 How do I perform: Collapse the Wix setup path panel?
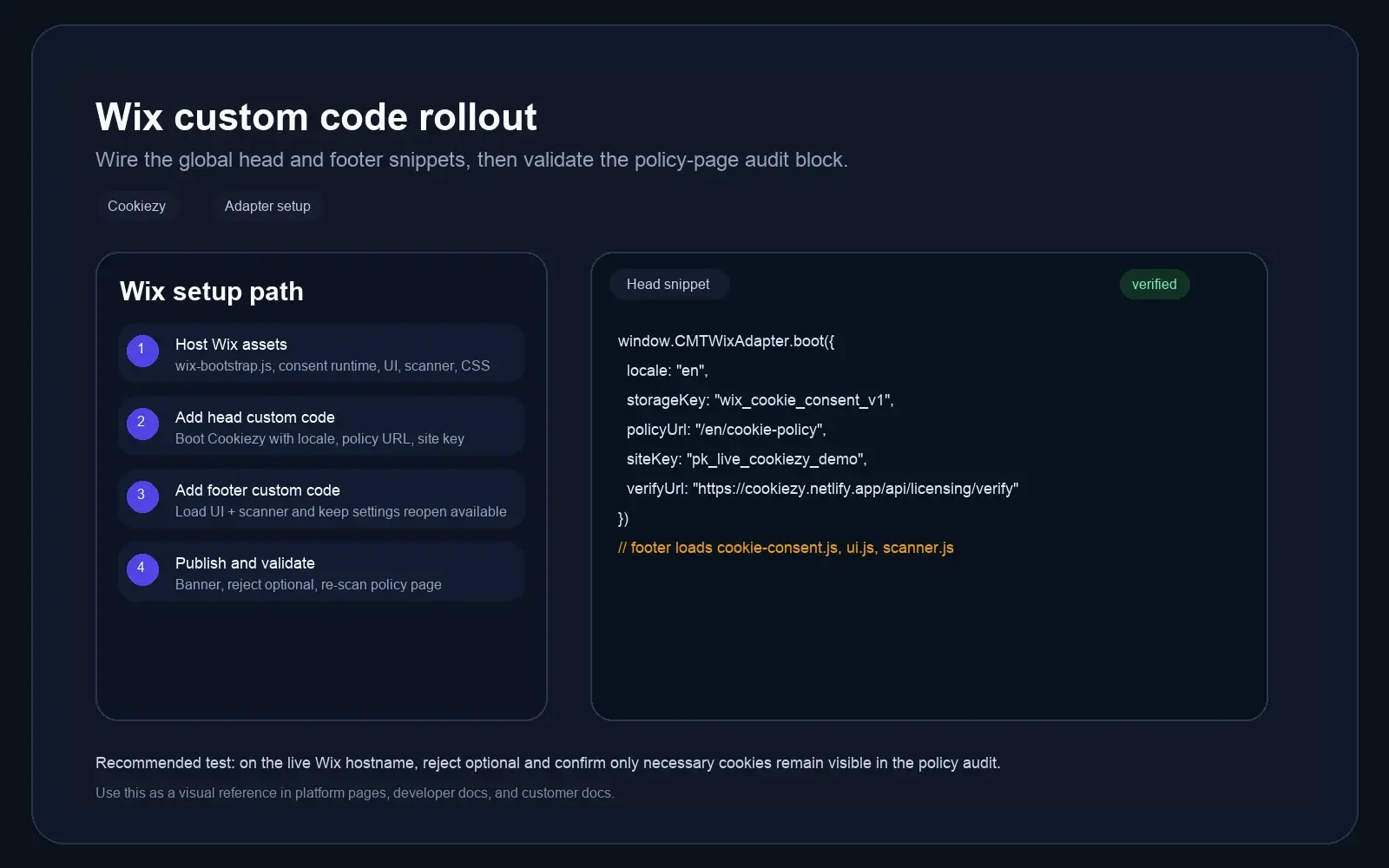(x=211, y=291)
